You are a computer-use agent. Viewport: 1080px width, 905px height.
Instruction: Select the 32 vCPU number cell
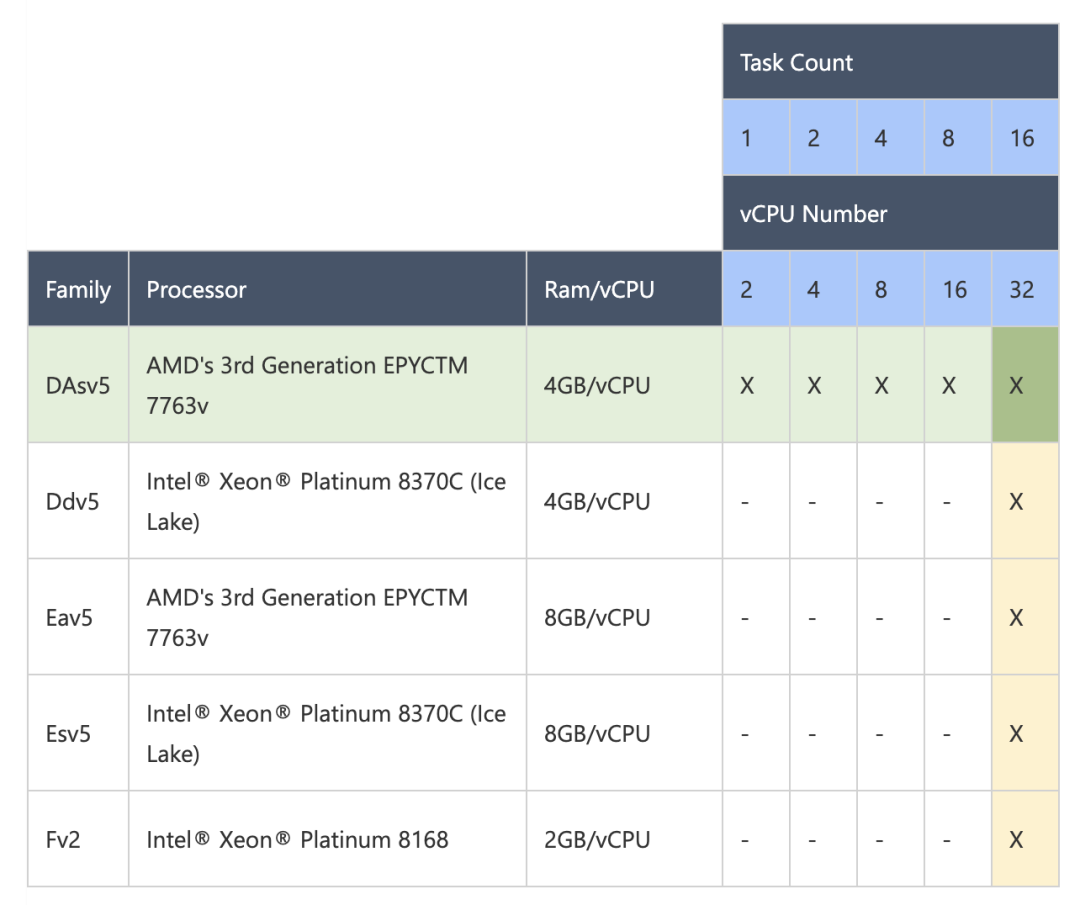pyautogui.click(x=1024, y=290)
